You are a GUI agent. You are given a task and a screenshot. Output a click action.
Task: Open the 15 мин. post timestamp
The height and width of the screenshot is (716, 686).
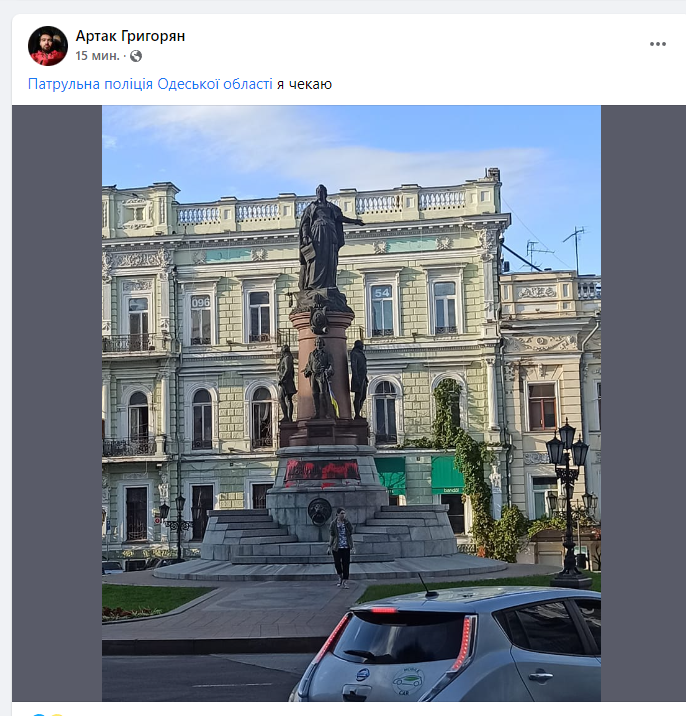tap(97, 56)
